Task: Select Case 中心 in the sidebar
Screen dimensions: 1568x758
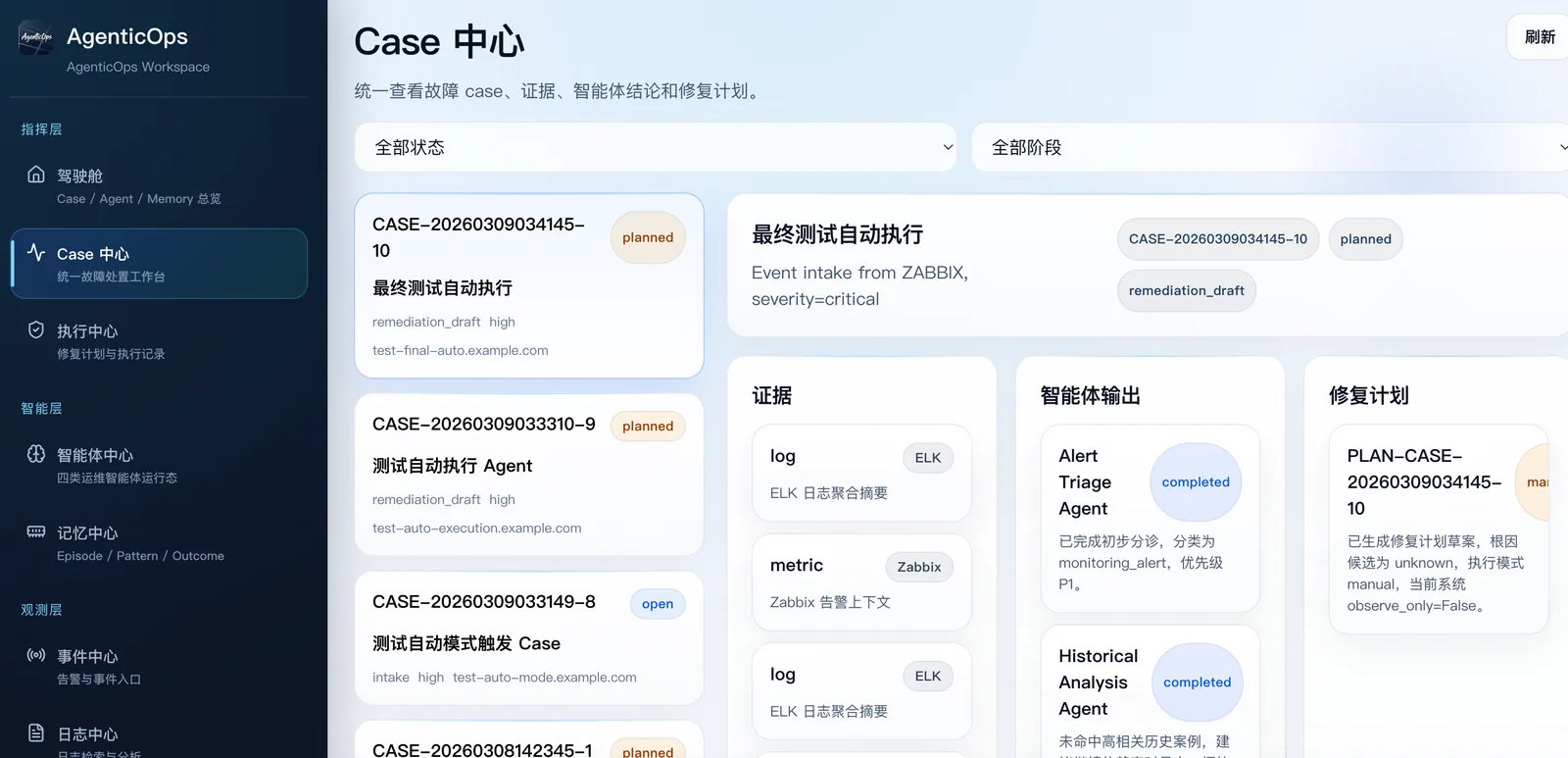Action: point(159,264)
